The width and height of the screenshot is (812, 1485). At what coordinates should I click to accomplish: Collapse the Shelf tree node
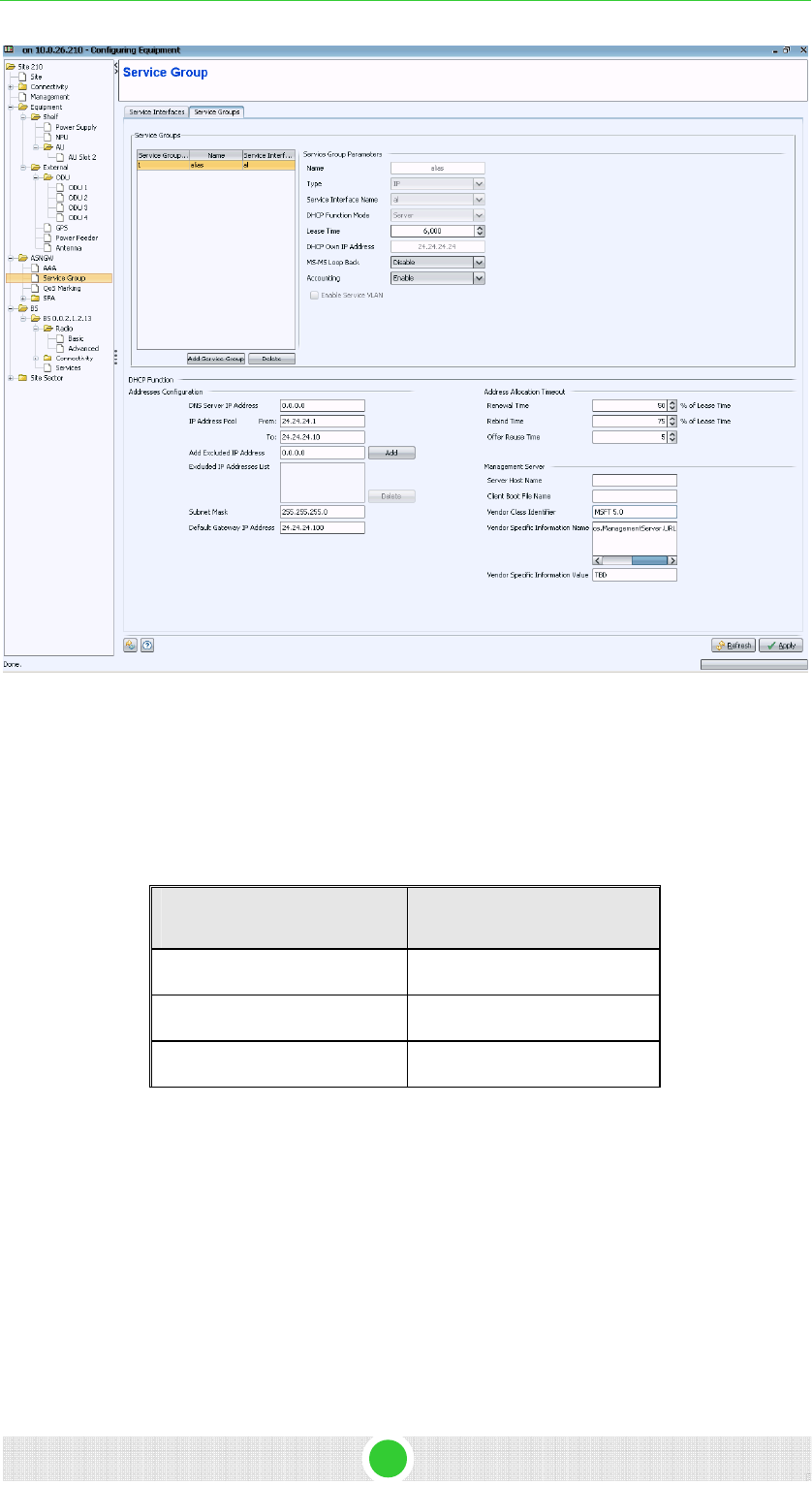pyautogui.click(x=23, y=116)
